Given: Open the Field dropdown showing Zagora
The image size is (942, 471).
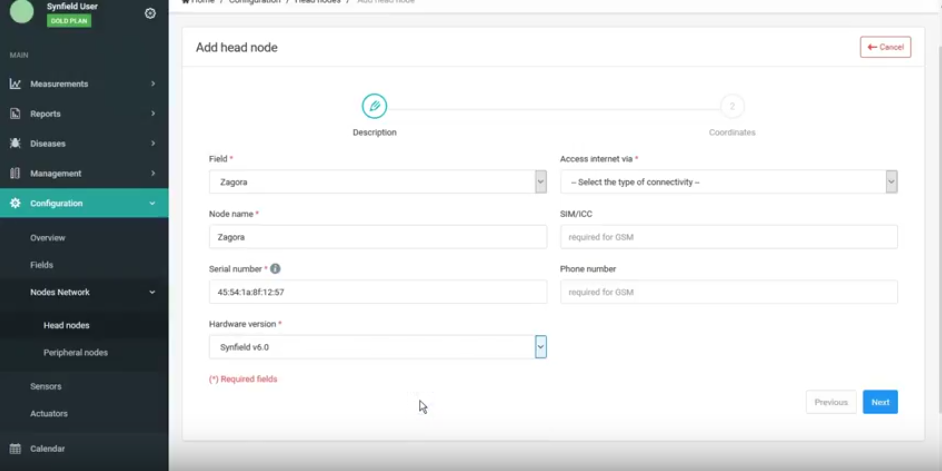Looking at the screenshot, I should (x=377, y=182).
